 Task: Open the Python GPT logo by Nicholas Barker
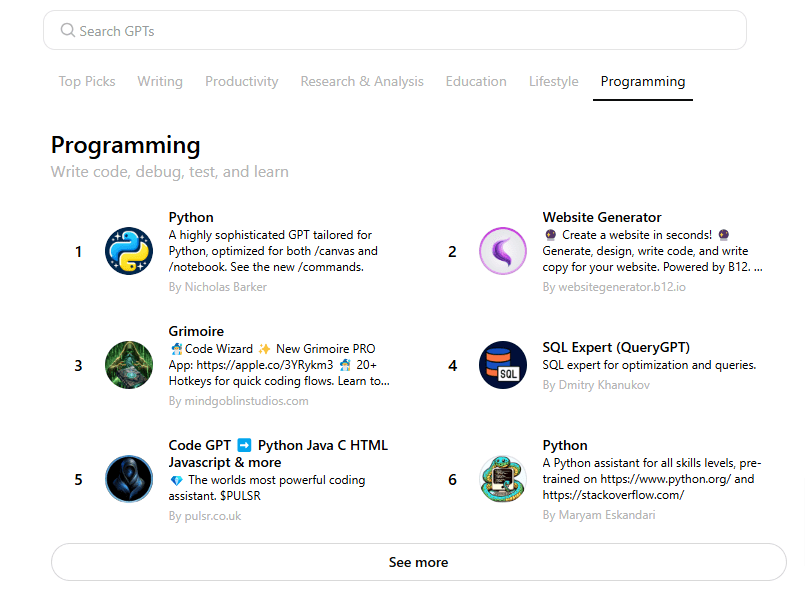(129, 251)
